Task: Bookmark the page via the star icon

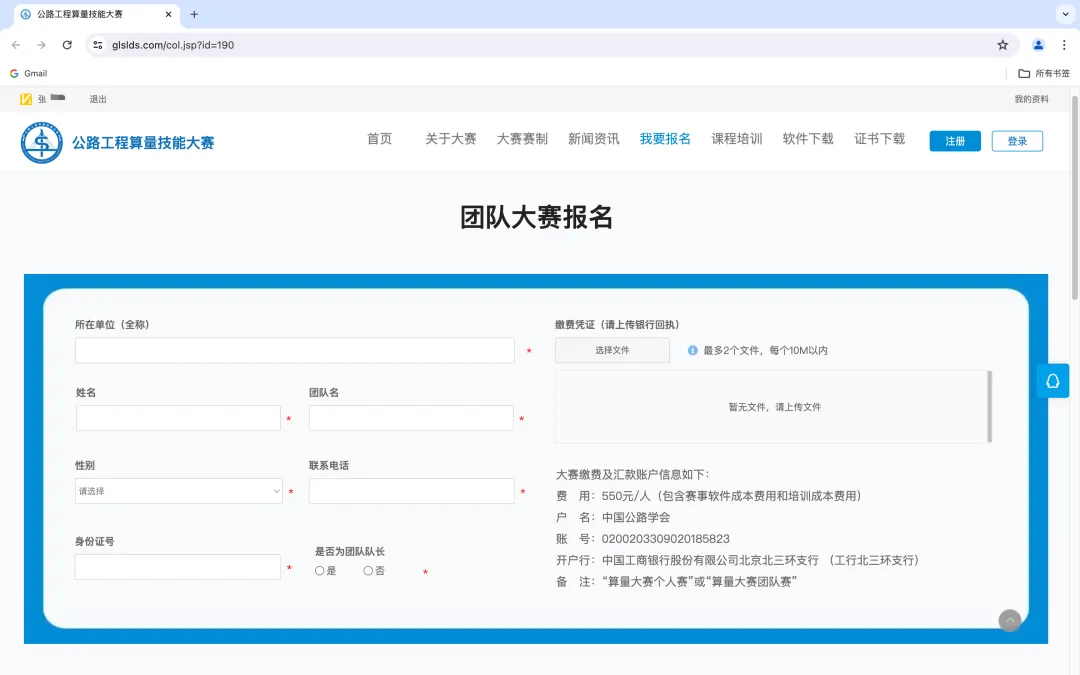Action: (x=1001, y=45)
